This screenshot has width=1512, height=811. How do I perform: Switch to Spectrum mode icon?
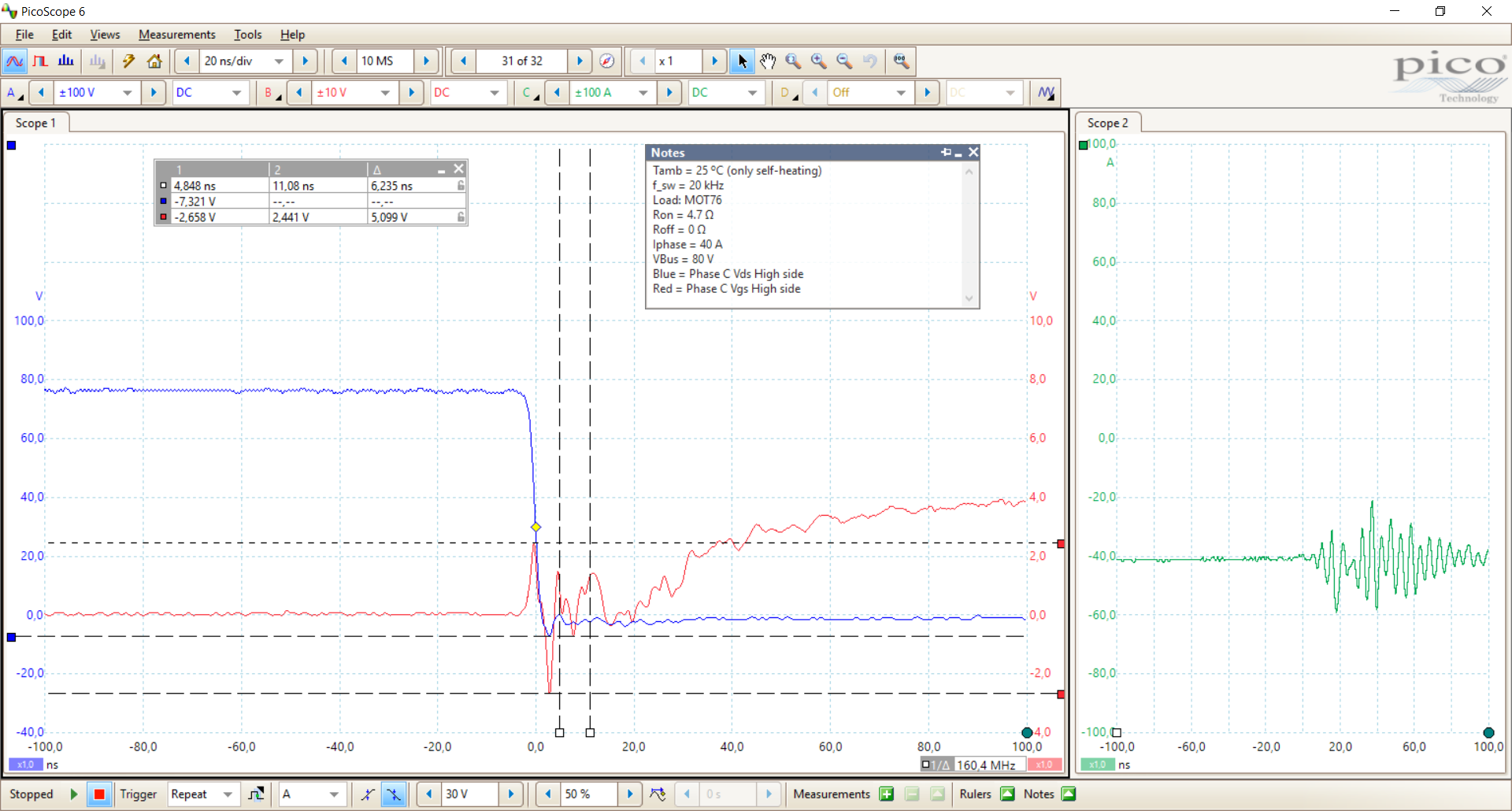coord(66,61)
